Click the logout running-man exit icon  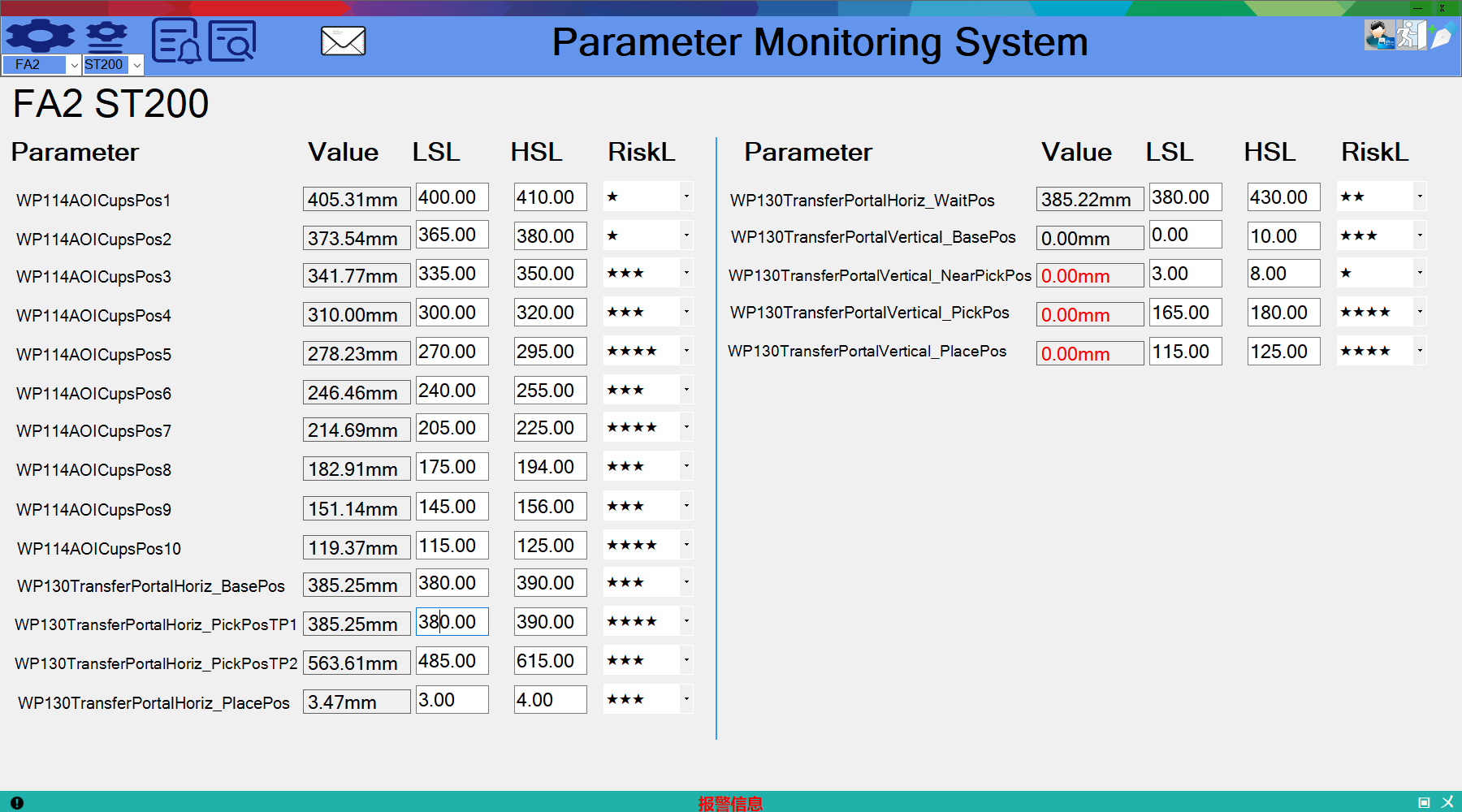[1411, 35]
